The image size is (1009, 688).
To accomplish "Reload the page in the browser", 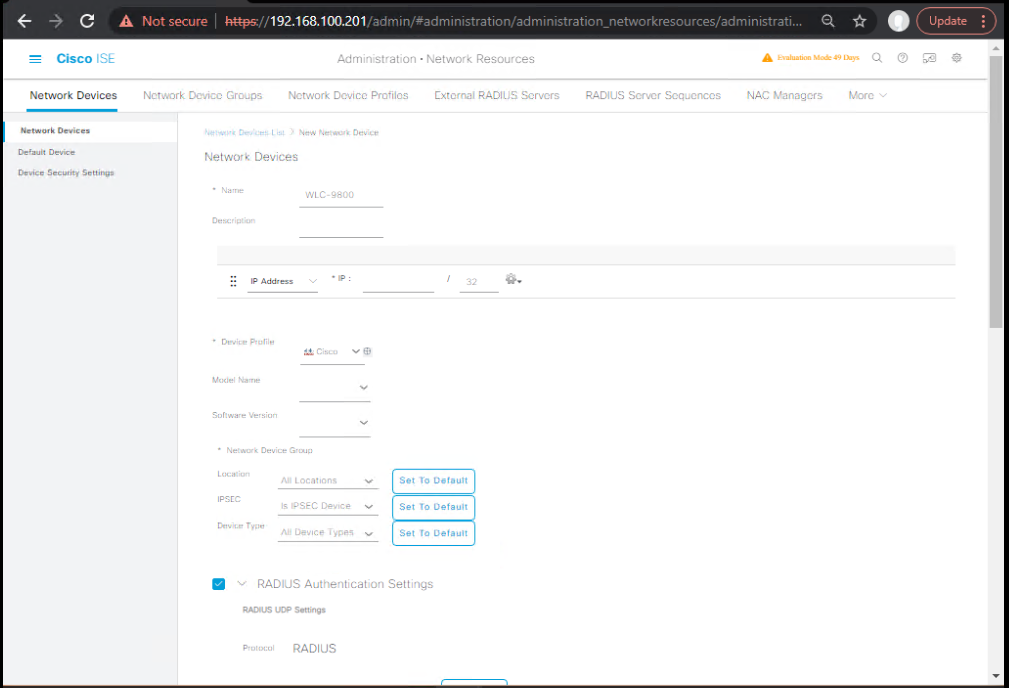I will 87,21.
